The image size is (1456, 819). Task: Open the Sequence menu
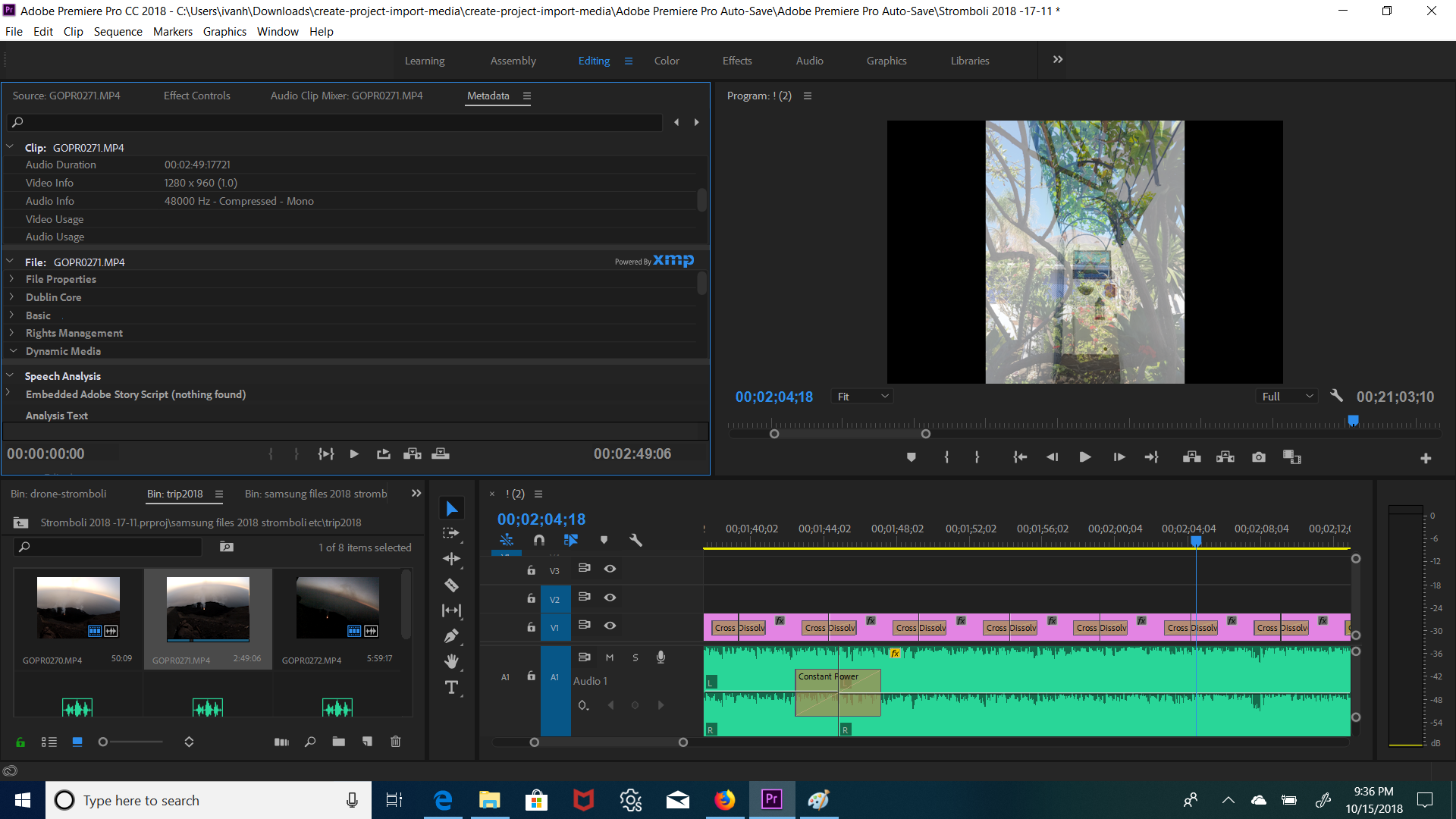tap(118, 31)
